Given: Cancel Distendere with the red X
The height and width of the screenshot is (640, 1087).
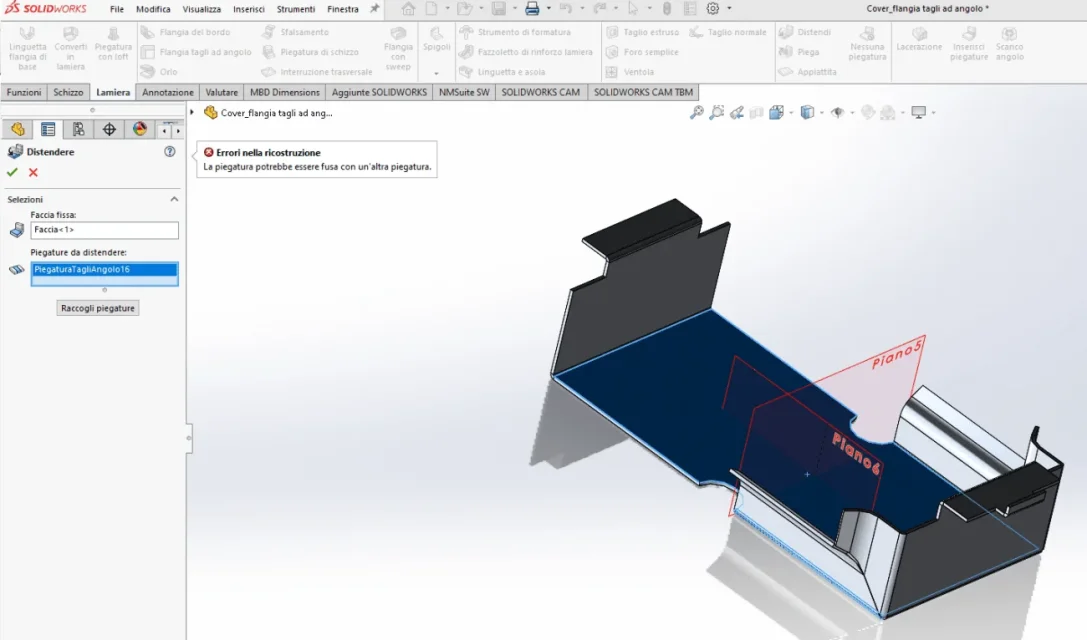Looking at the screenshot, I should (x=33, y=173).
